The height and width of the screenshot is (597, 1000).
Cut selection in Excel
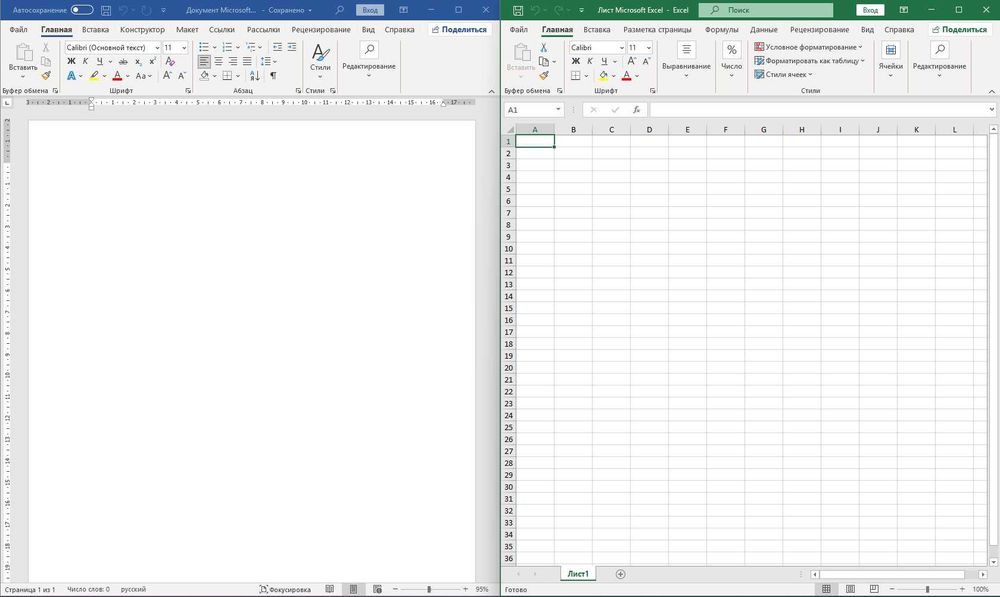pos(543,48)
